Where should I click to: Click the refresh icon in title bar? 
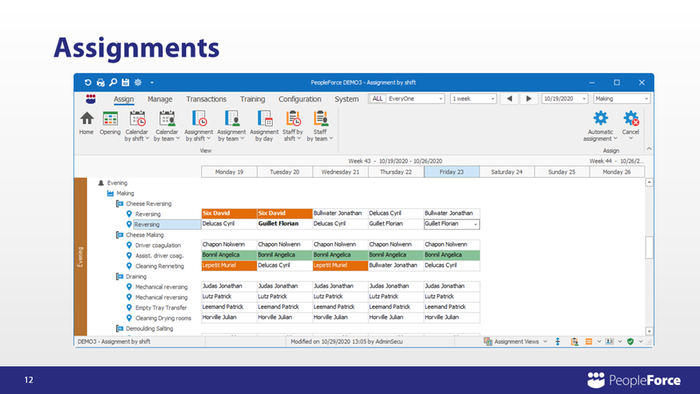tap(88, 83)
